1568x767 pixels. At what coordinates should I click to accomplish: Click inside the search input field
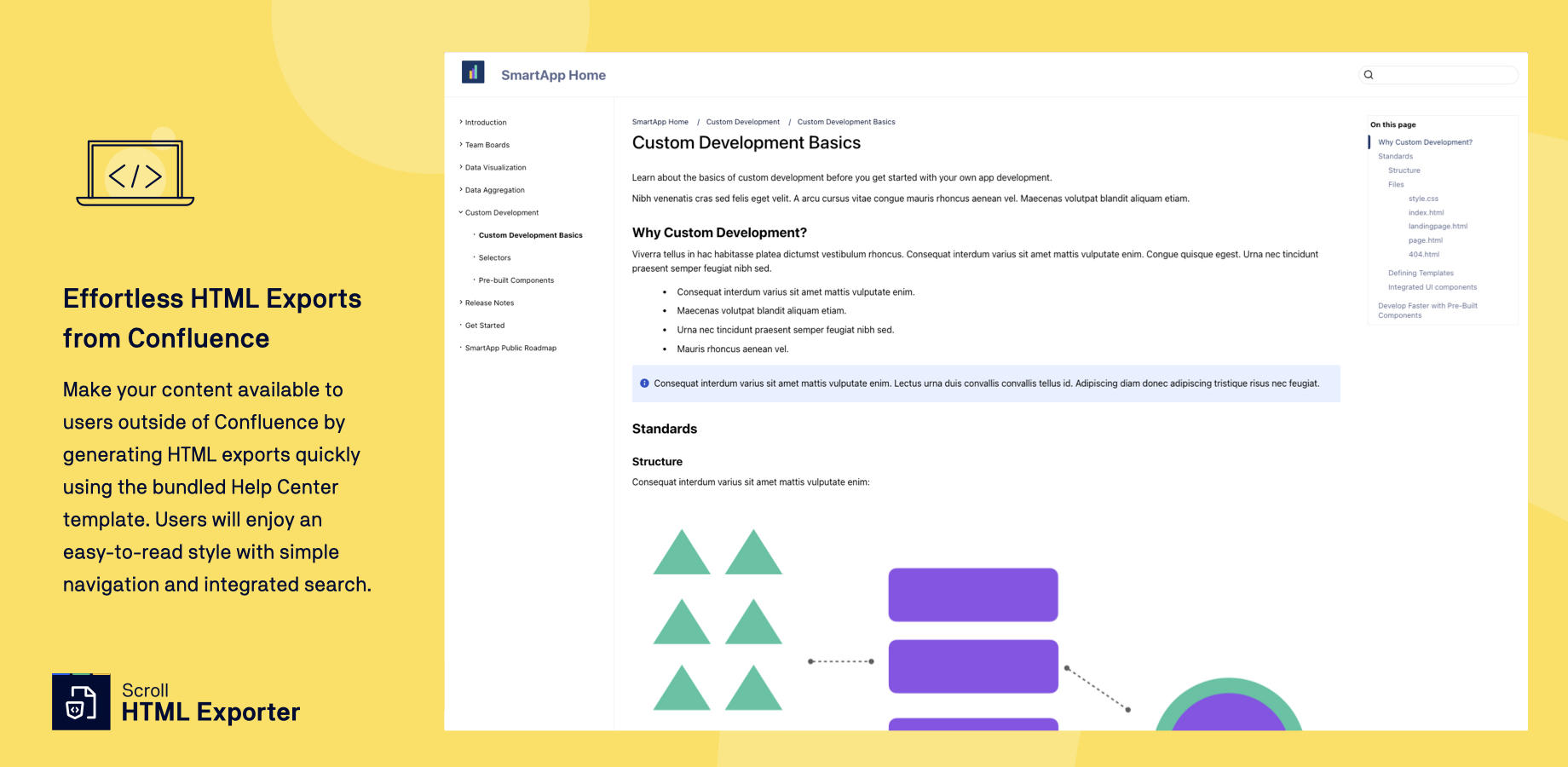tap(1440, 75)
